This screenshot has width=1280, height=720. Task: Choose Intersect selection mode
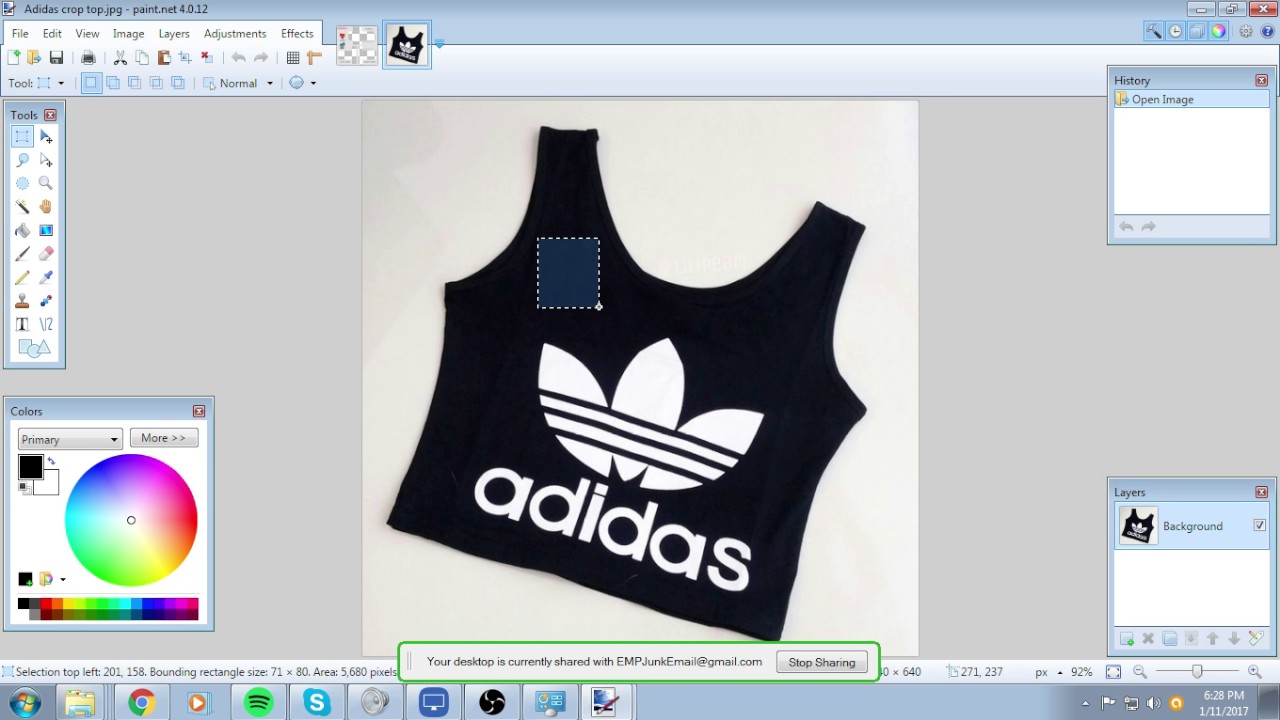[x=156, y=83]
